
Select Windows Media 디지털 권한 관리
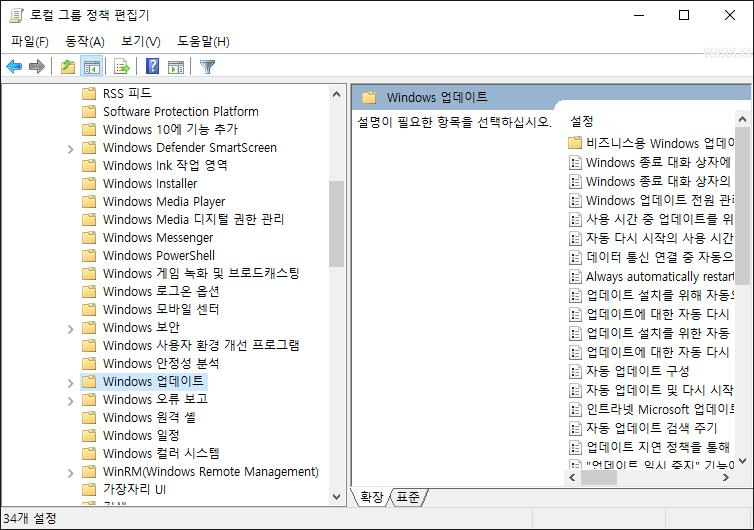tap(193, 219)
